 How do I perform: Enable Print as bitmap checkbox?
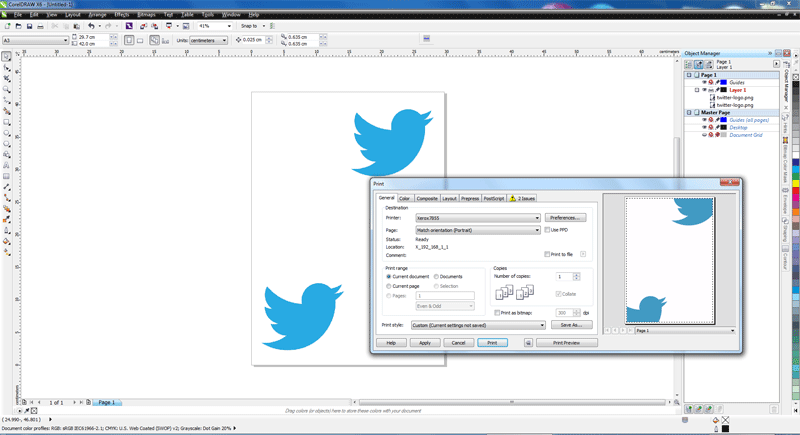click(x=497, y=313)
